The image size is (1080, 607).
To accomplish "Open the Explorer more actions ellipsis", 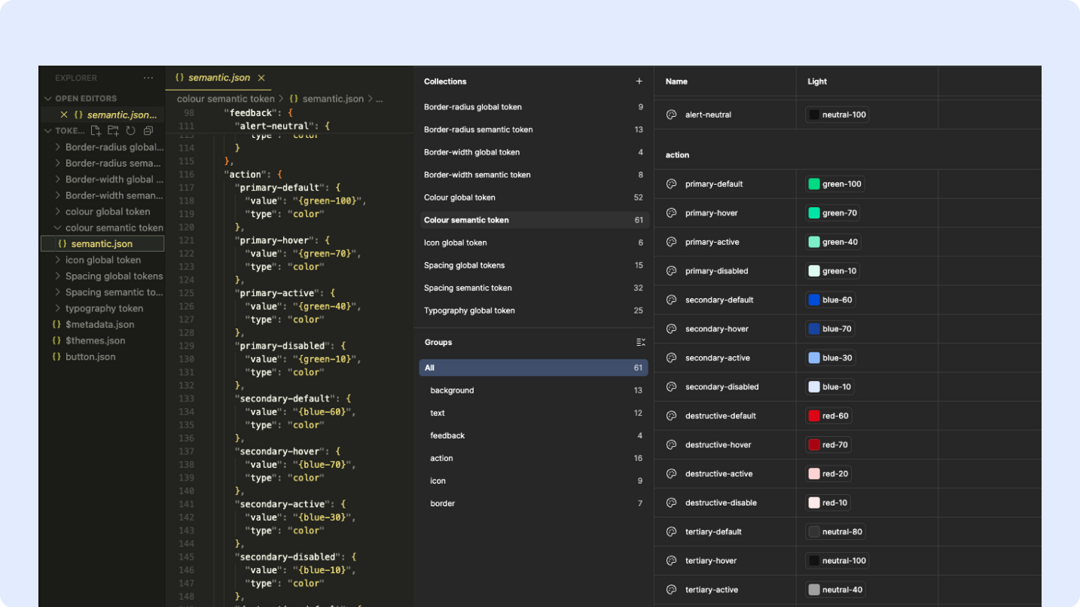I will click(x=148, y=78).
